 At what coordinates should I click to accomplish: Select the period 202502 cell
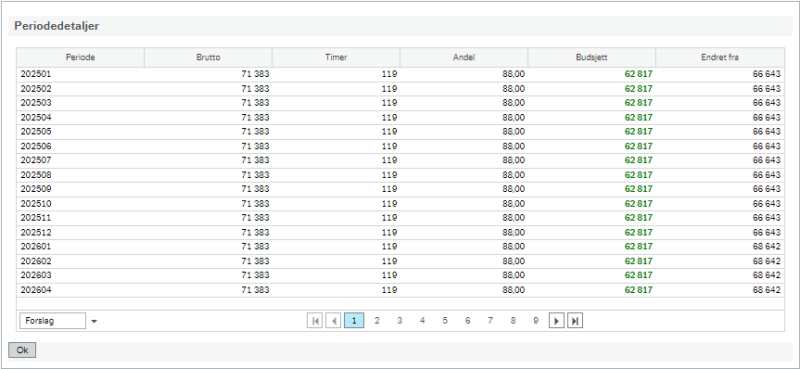(81, 89)
